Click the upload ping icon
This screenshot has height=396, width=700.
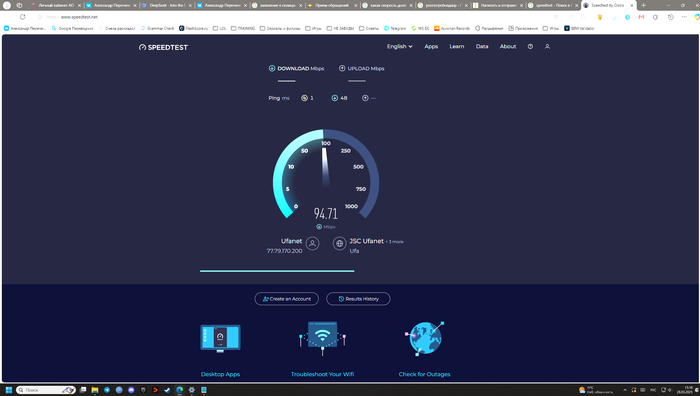point(365,98)
